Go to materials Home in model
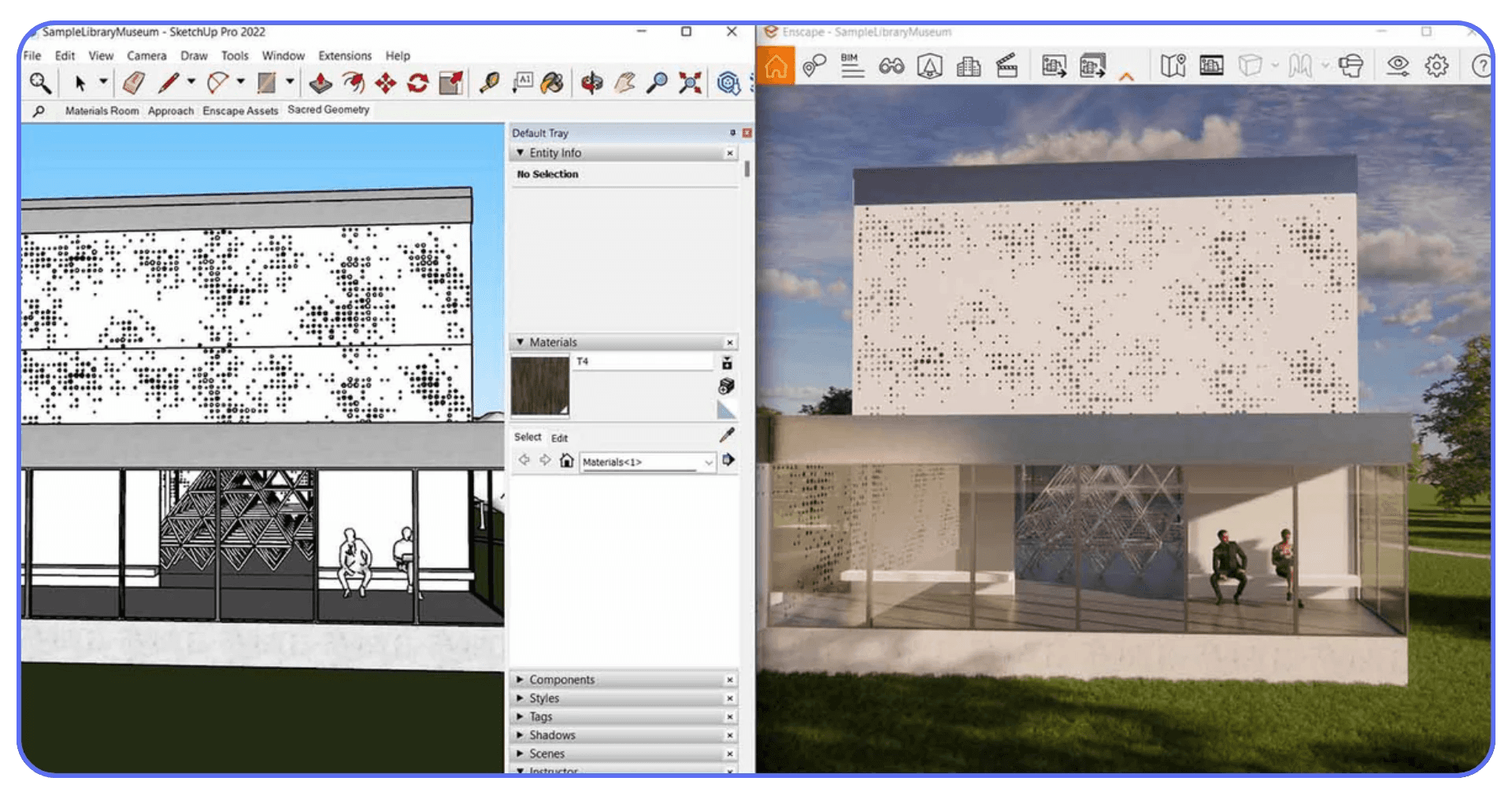The width and height of the screenshot is (1512, 800). (566, 461)
